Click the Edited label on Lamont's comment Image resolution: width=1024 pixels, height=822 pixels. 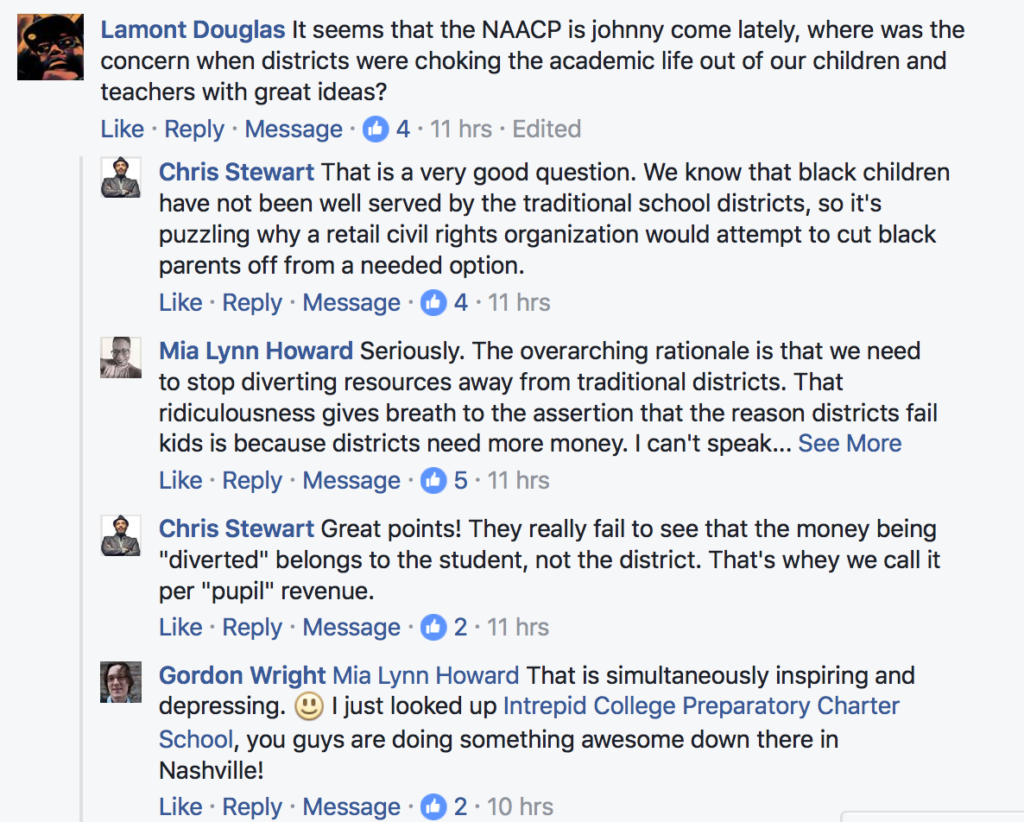[546, 128]
